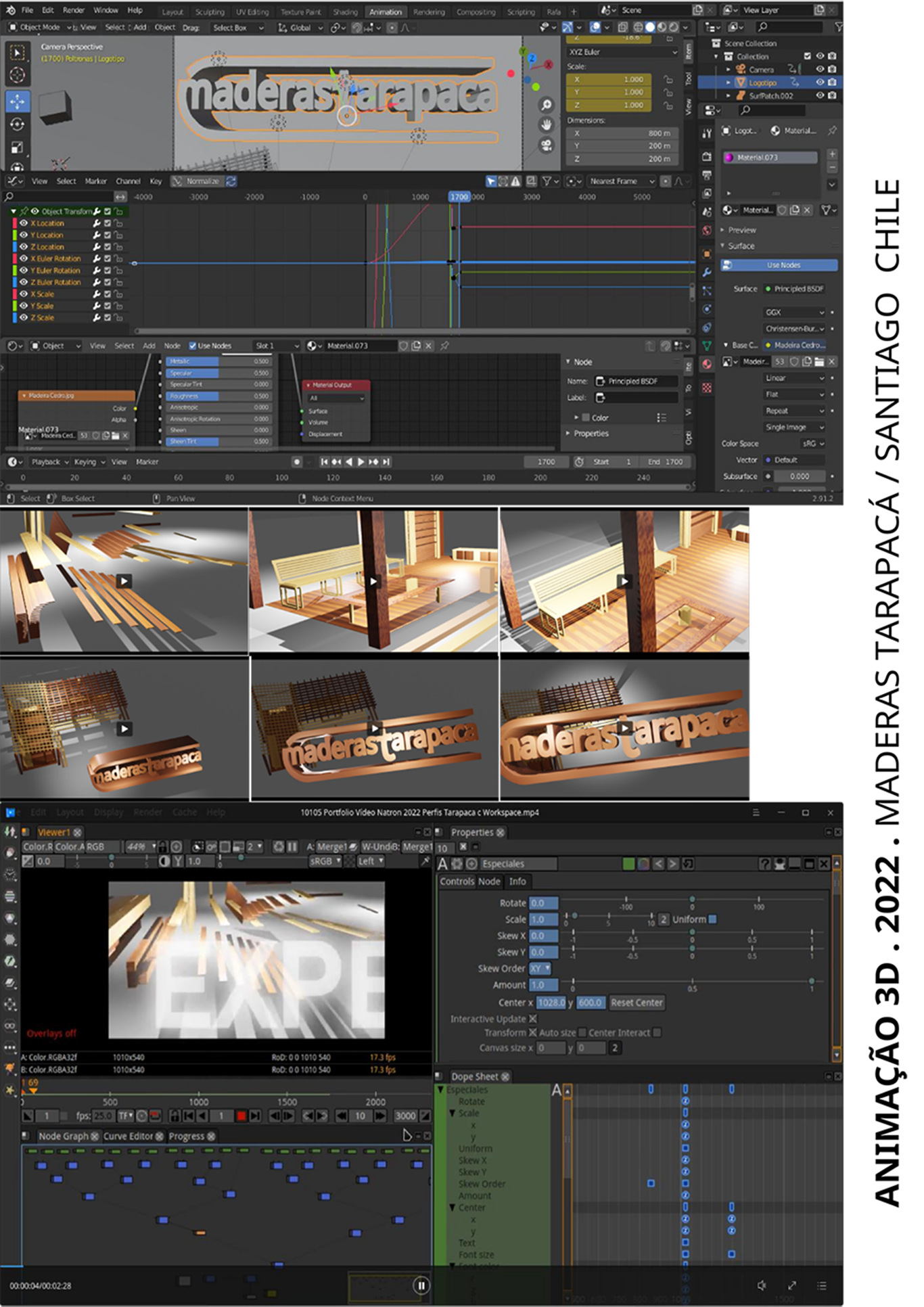Toggle camera view icon in viewport
The height and width of the screenshot is (1307, 924).
(546, 145)
